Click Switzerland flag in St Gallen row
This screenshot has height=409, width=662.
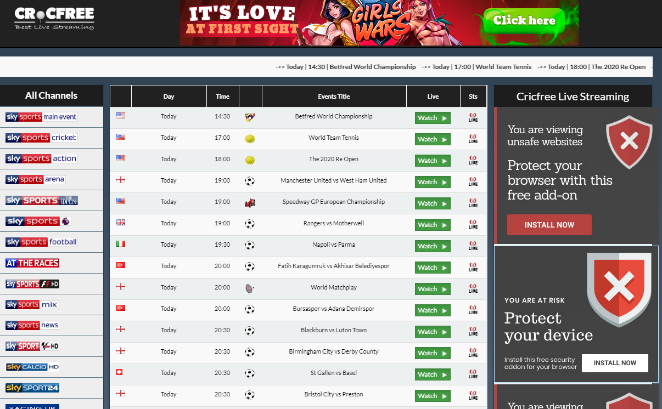point(119,372)
